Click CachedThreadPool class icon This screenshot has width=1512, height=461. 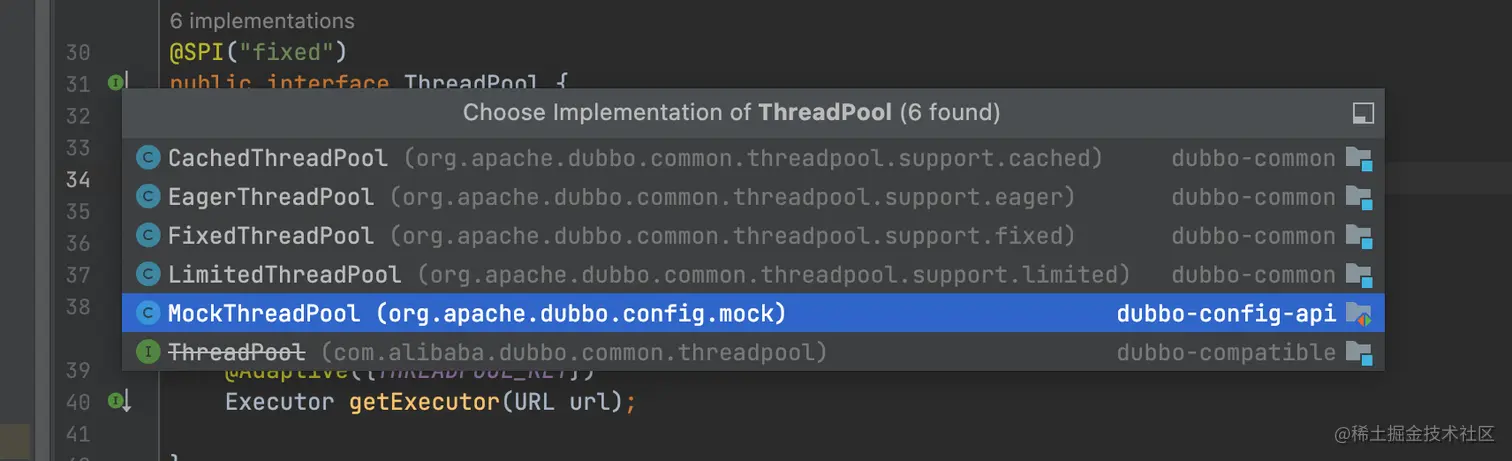point(148,158)
